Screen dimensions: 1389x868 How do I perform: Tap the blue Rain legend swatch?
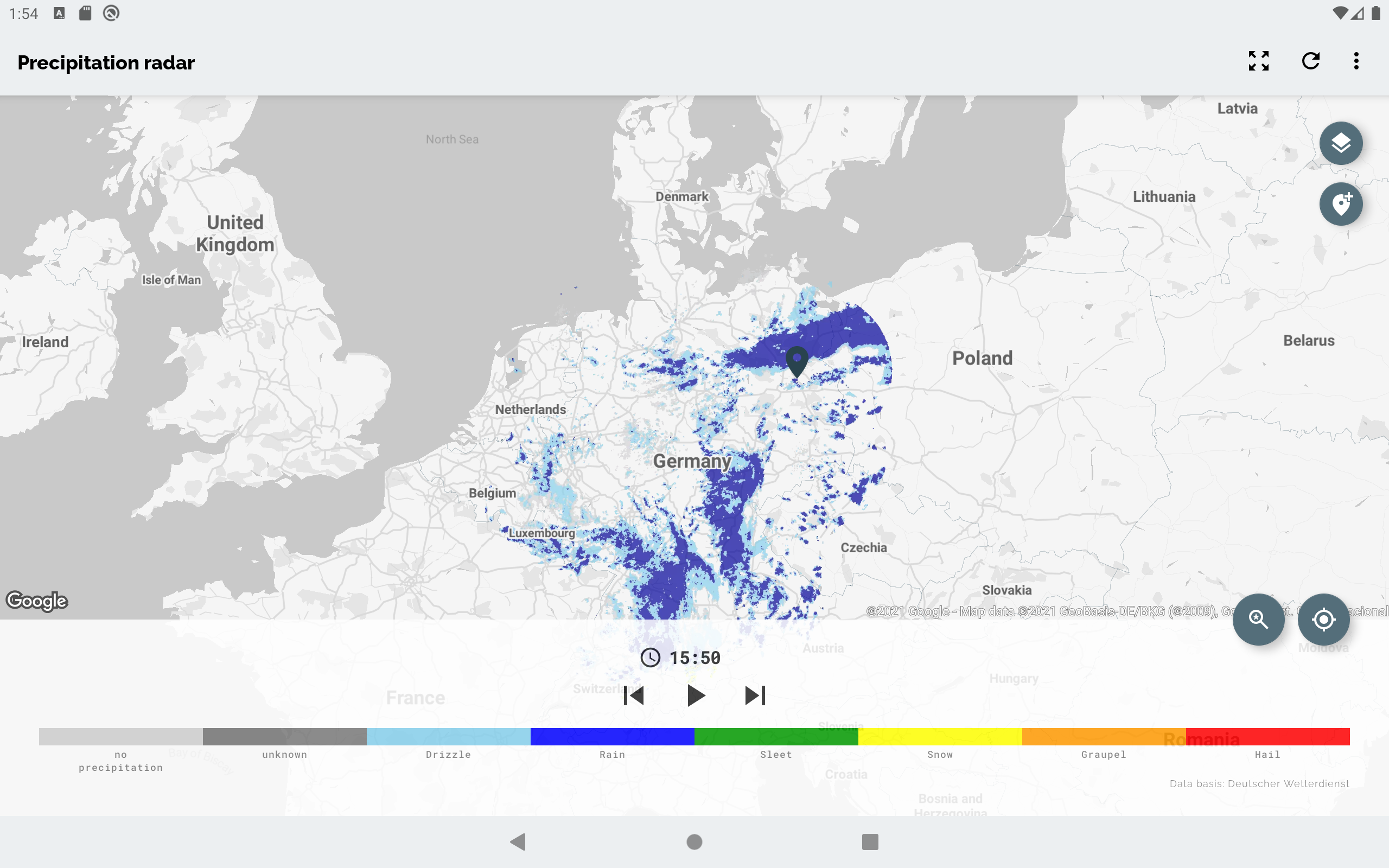point(612,737)
